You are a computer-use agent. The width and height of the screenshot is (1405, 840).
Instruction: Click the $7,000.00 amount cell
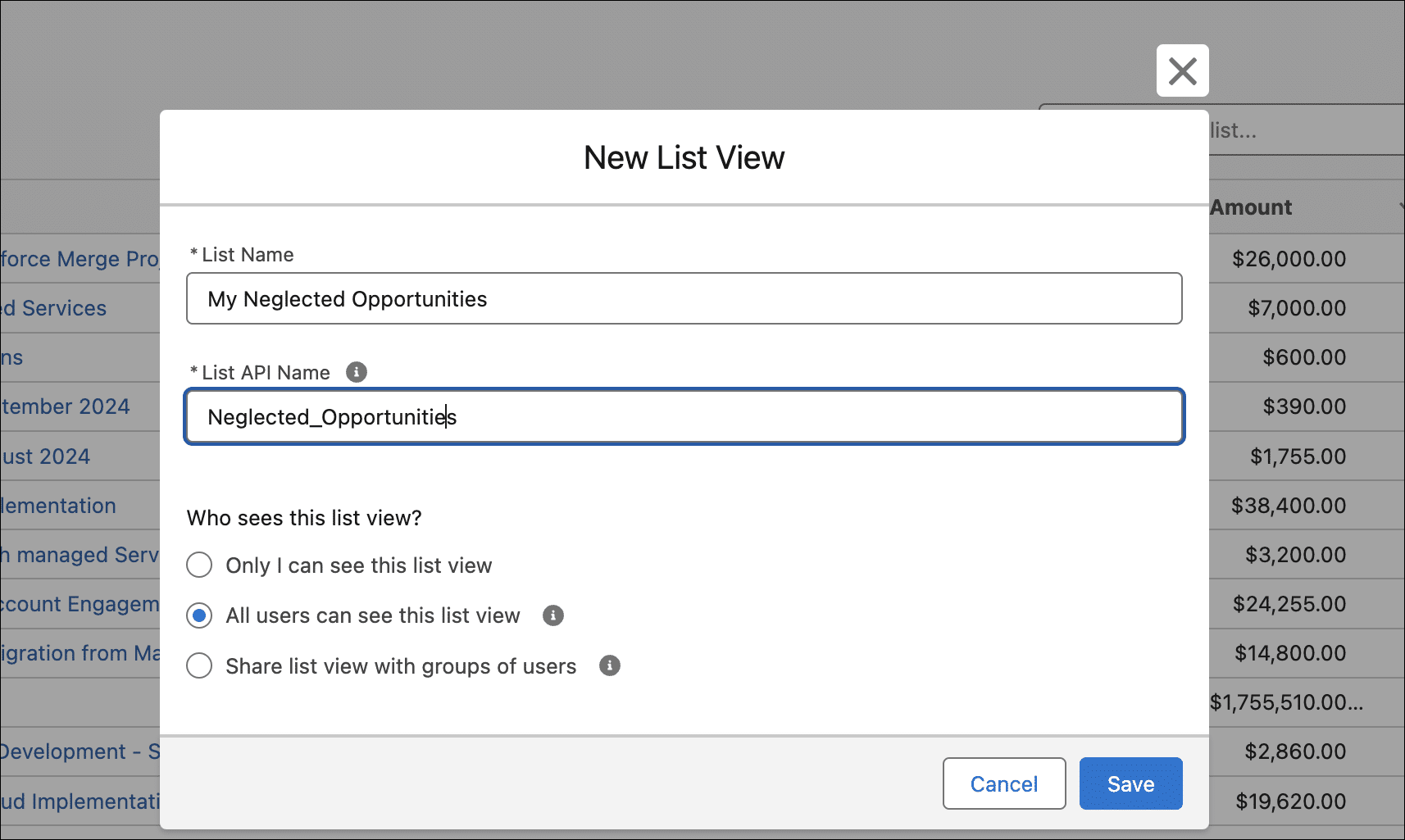click(1297, 308)
